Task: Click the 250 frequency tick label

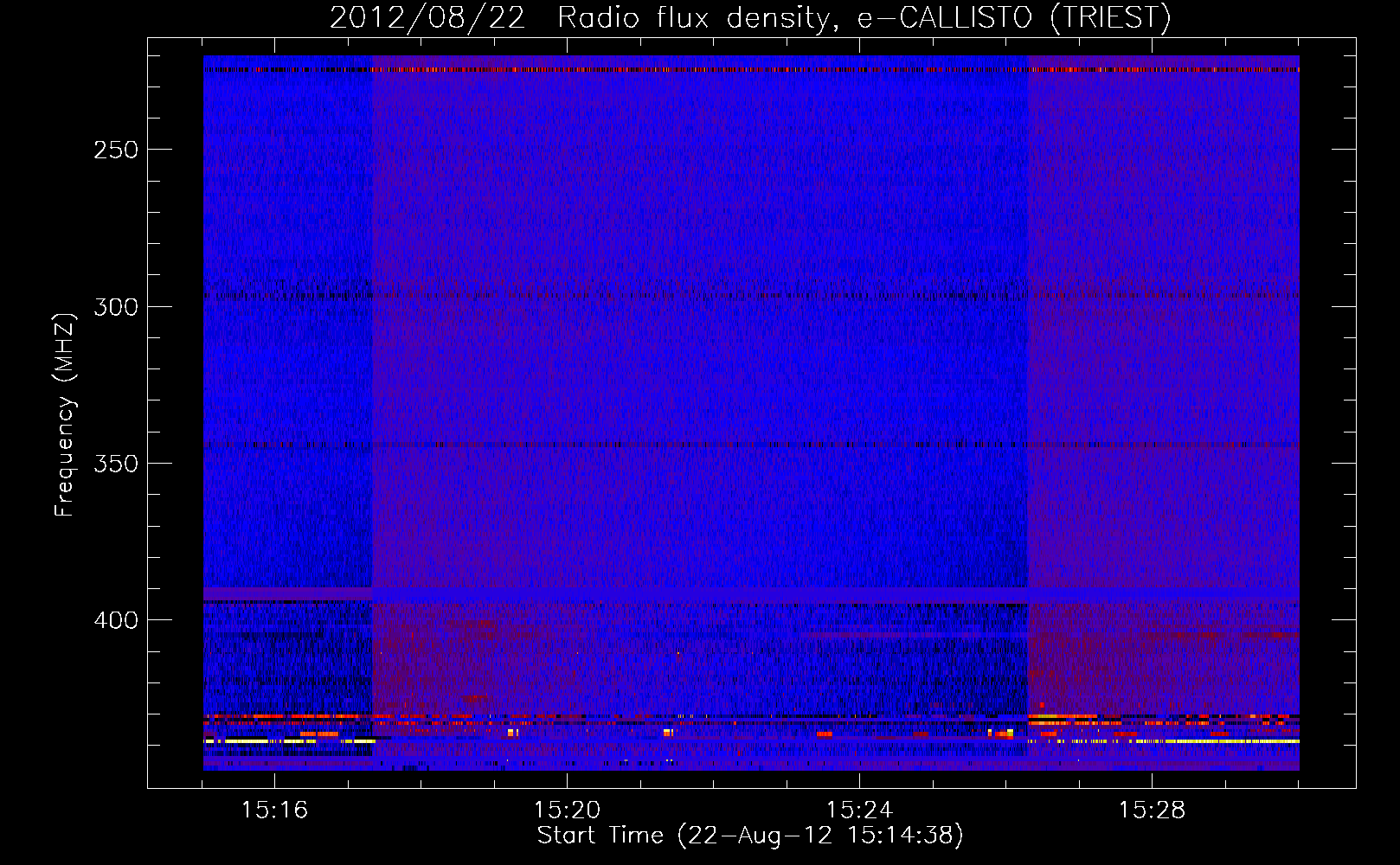Action: [115, 150]
